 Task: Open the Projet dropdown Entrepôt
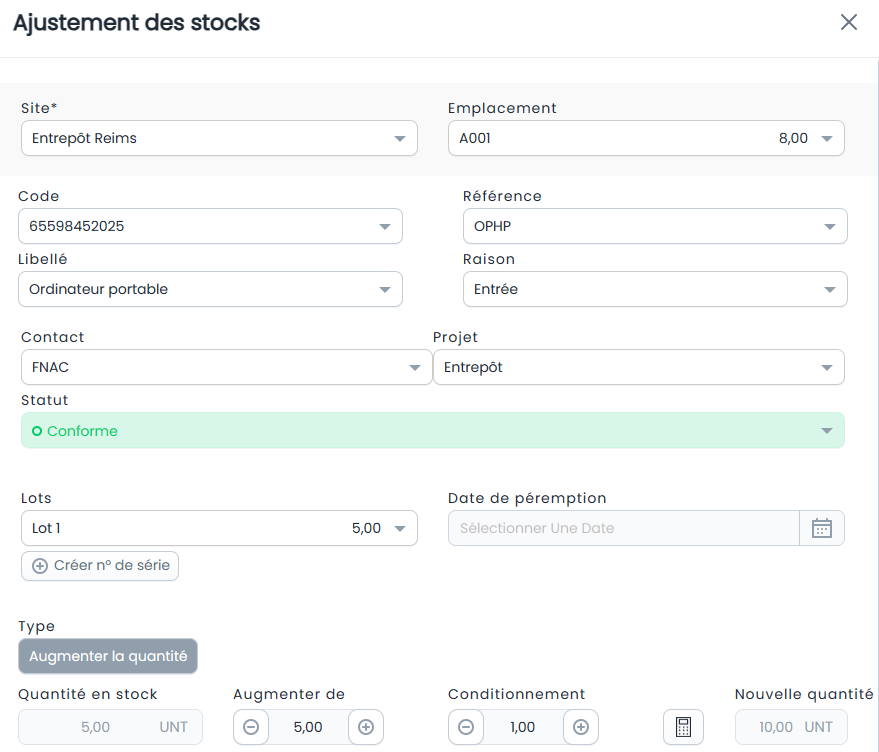(x=639, y=367)
